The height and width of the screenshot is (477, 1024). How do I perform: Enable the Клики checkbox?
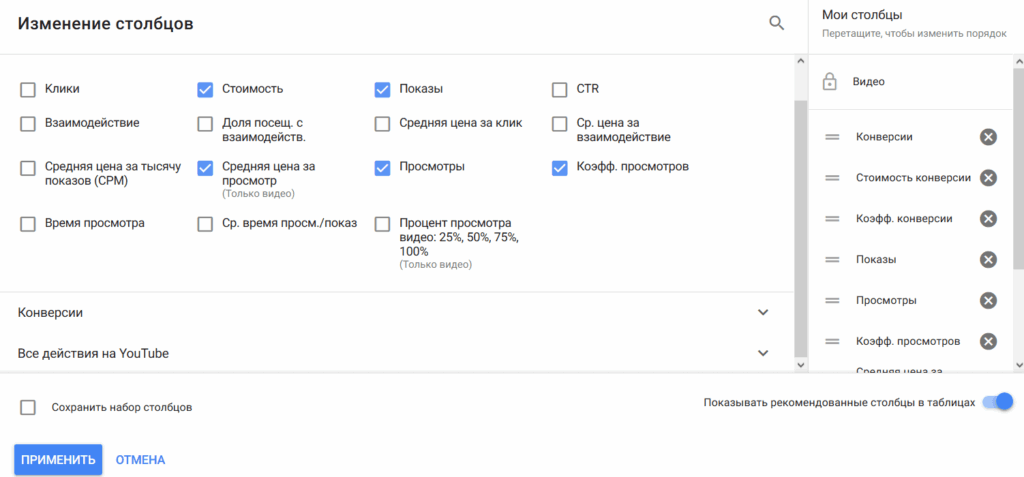(28, 90)
